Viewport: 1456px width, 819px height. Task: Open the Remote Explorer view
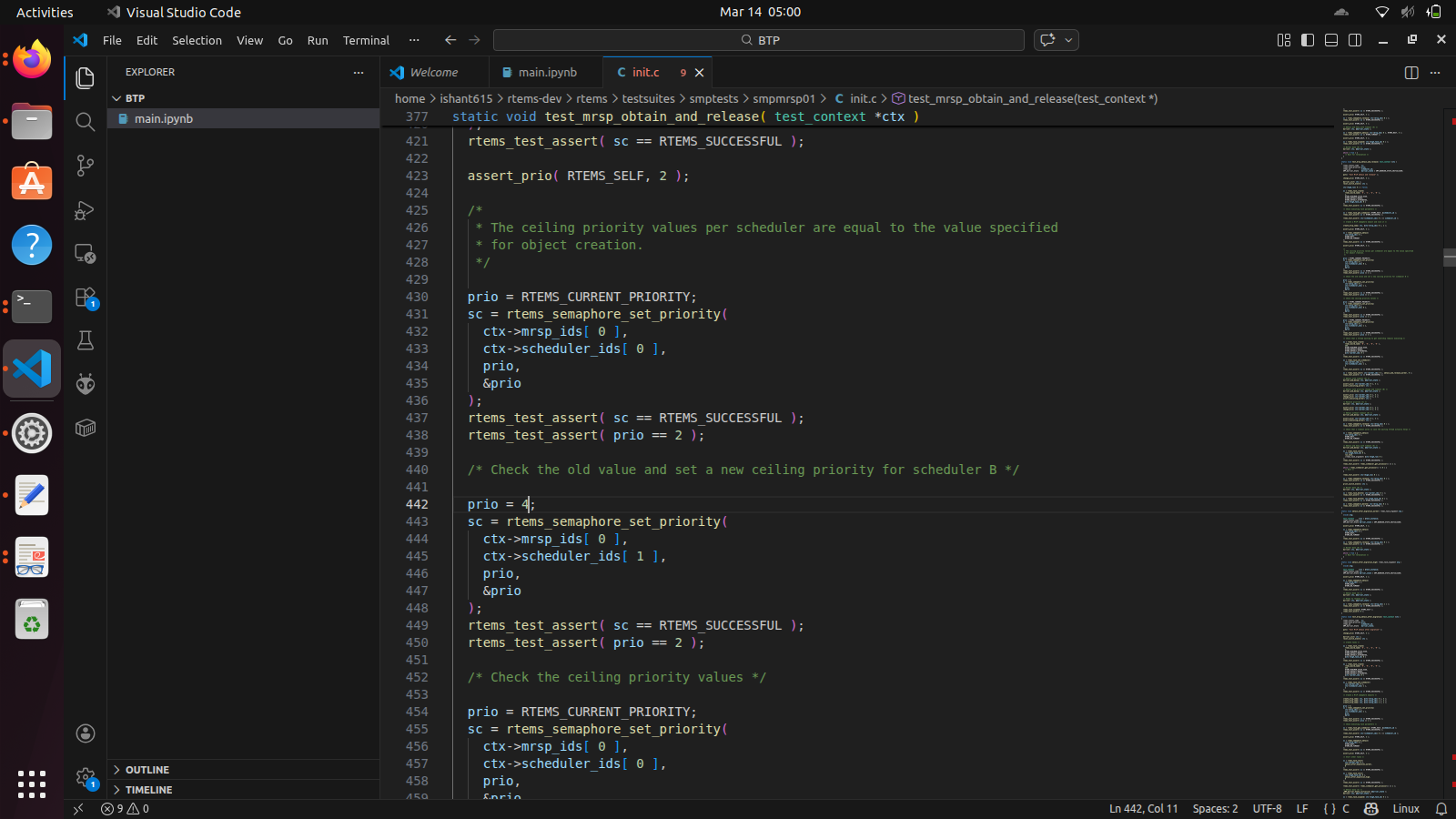click(85, 254)
